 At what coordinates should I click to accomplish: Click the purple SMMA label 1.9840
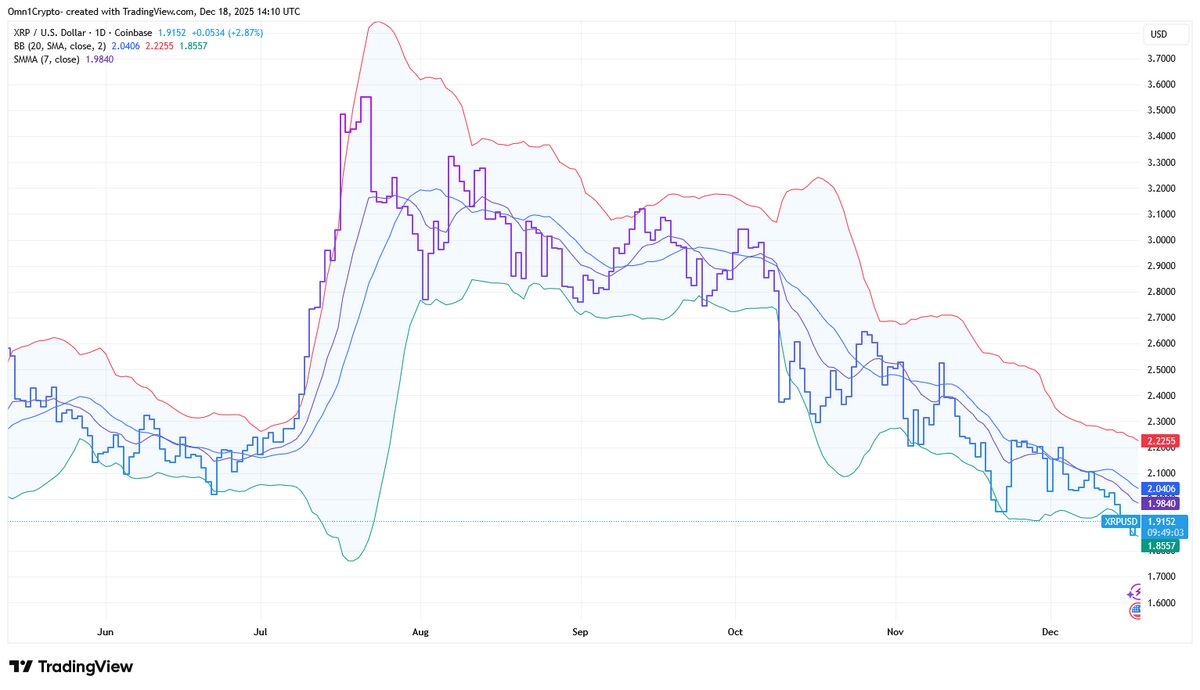point(1160,503)
